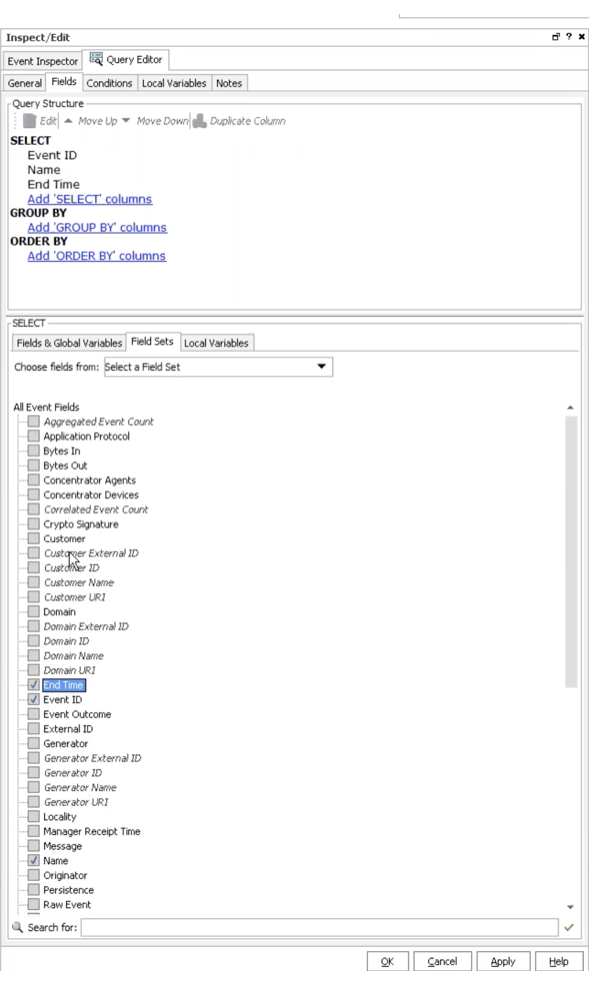Select the Concentrator Devices row
This screenshot has height=986, width=597.
point(91,494)
